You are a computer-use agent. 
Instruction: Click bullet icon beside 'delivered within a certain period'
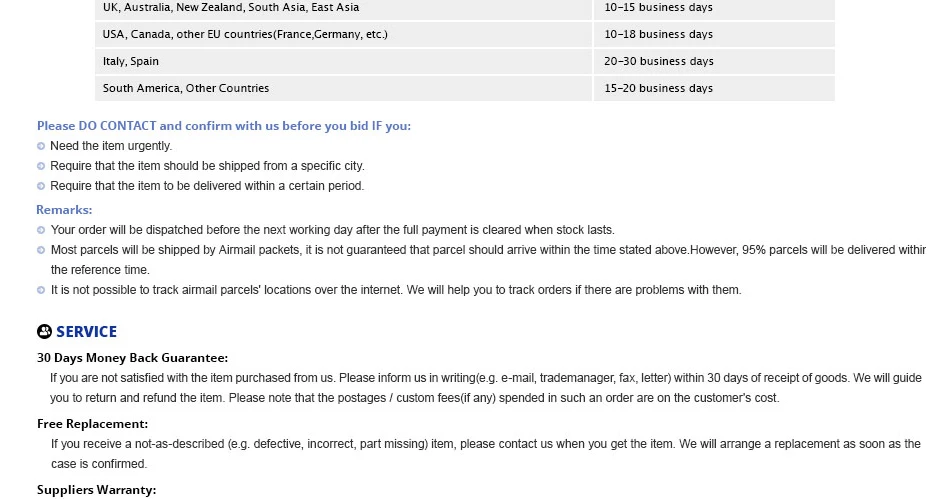[41, 186]
